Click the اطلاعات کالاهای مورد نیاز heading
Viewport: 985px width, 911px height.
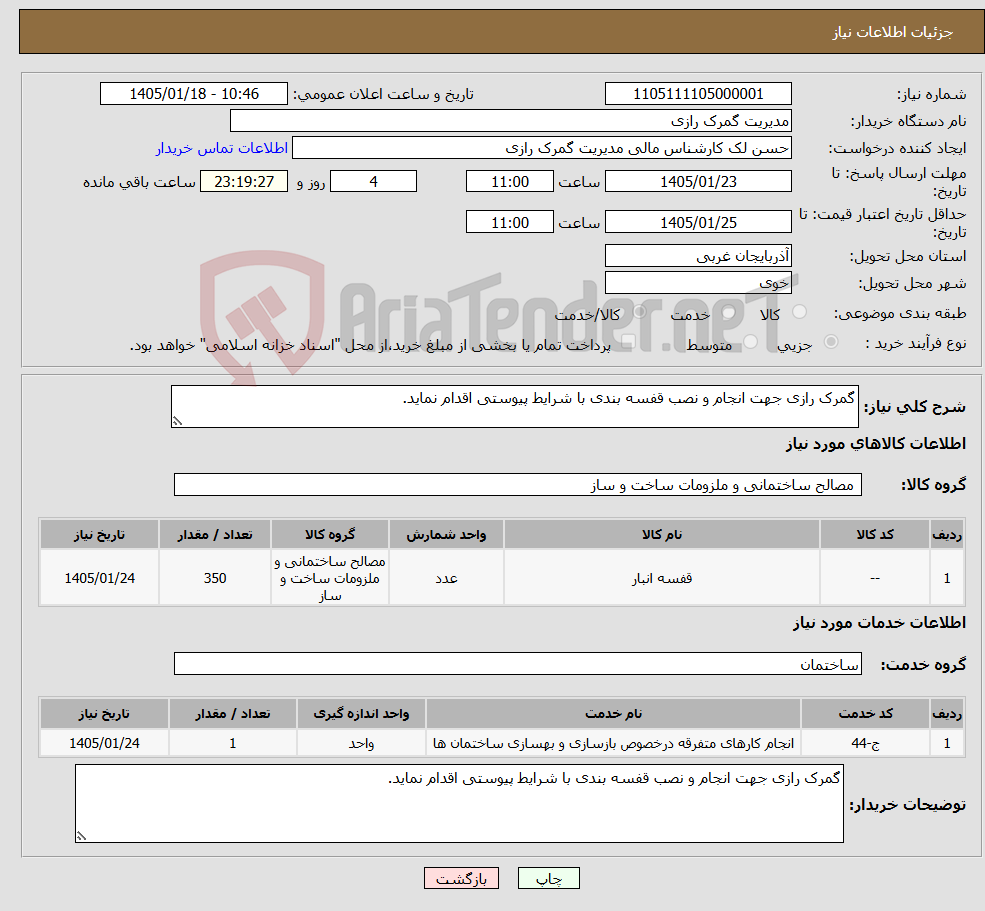point(876,444)
